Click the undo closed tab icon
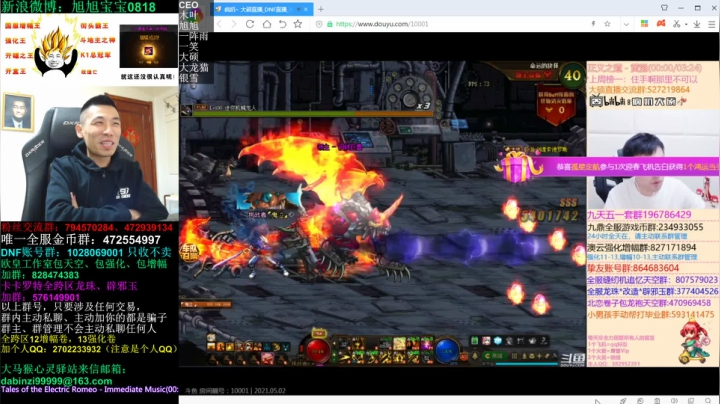This screenshot has height=404, width=720. tap(282, 24)
